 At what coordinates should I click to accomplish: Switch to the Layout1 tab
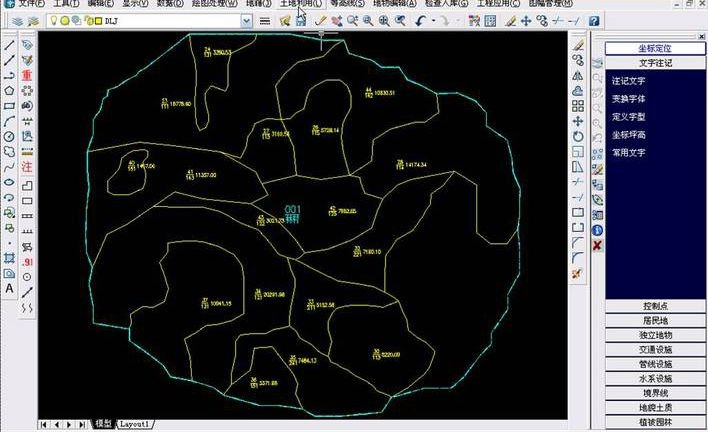point(134,424)
